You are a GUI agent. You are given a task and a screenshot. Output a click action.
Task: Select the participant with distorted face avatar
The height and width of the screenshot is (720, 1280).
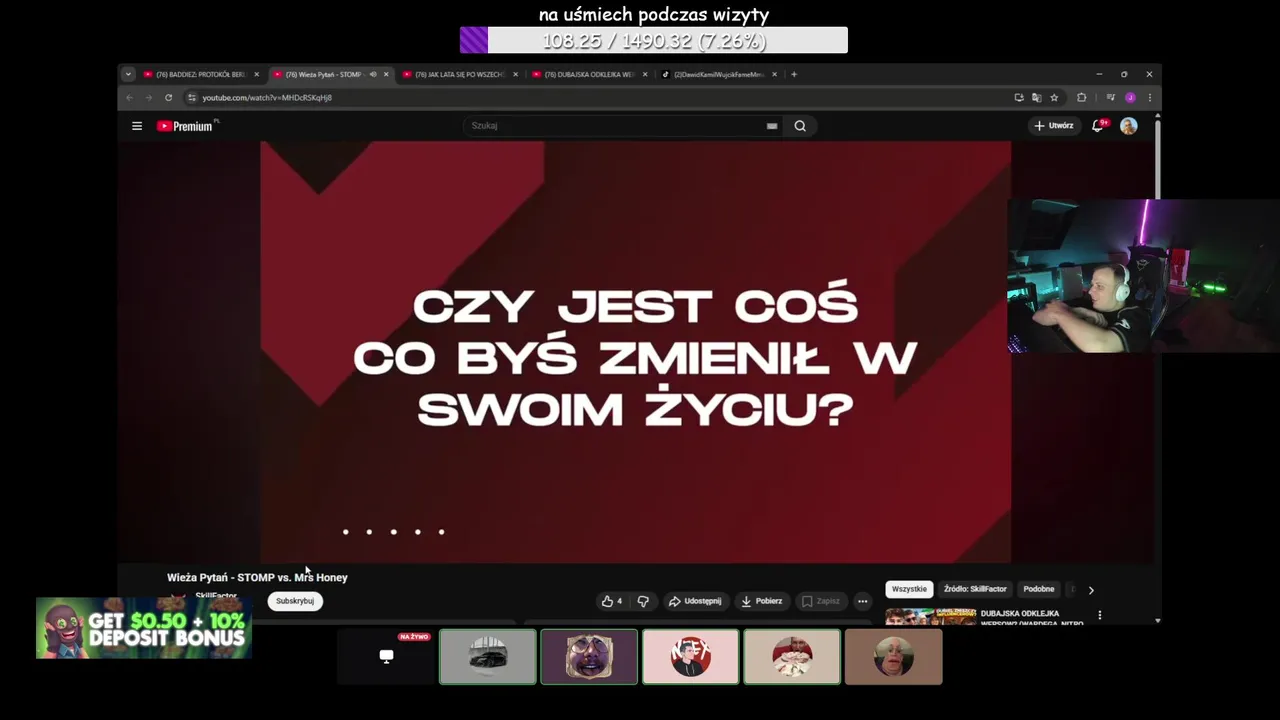click(x=893, y=656)
